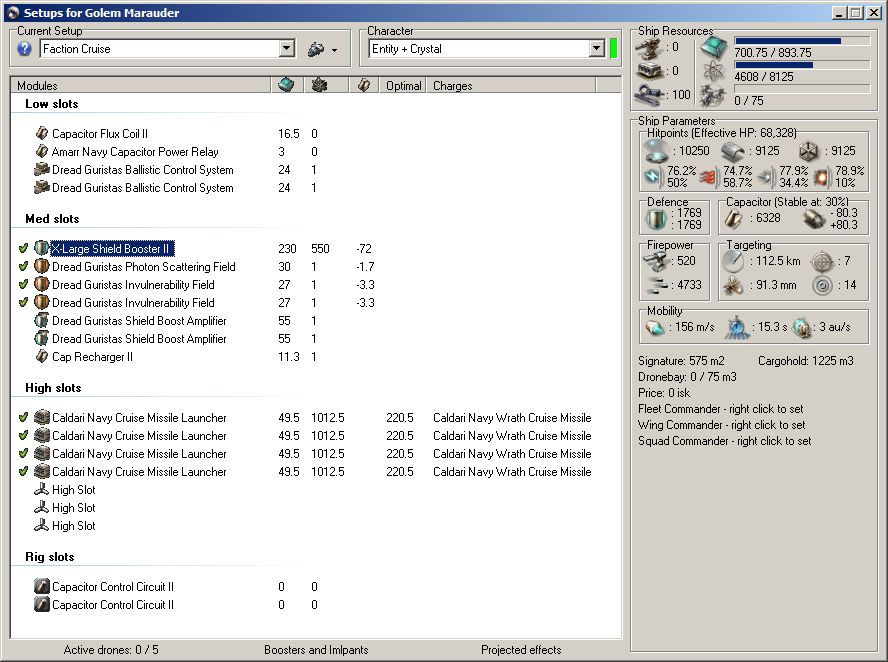Click Fleet Commander right click to set

(720, 409)
